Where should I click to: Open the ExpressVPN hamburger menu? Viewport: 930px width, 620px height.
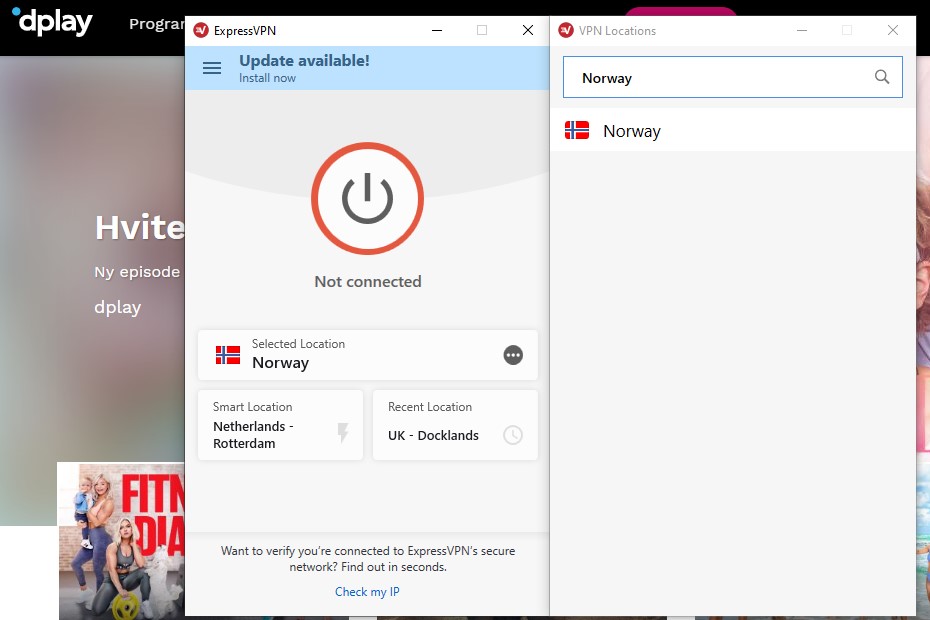(212, 68)
